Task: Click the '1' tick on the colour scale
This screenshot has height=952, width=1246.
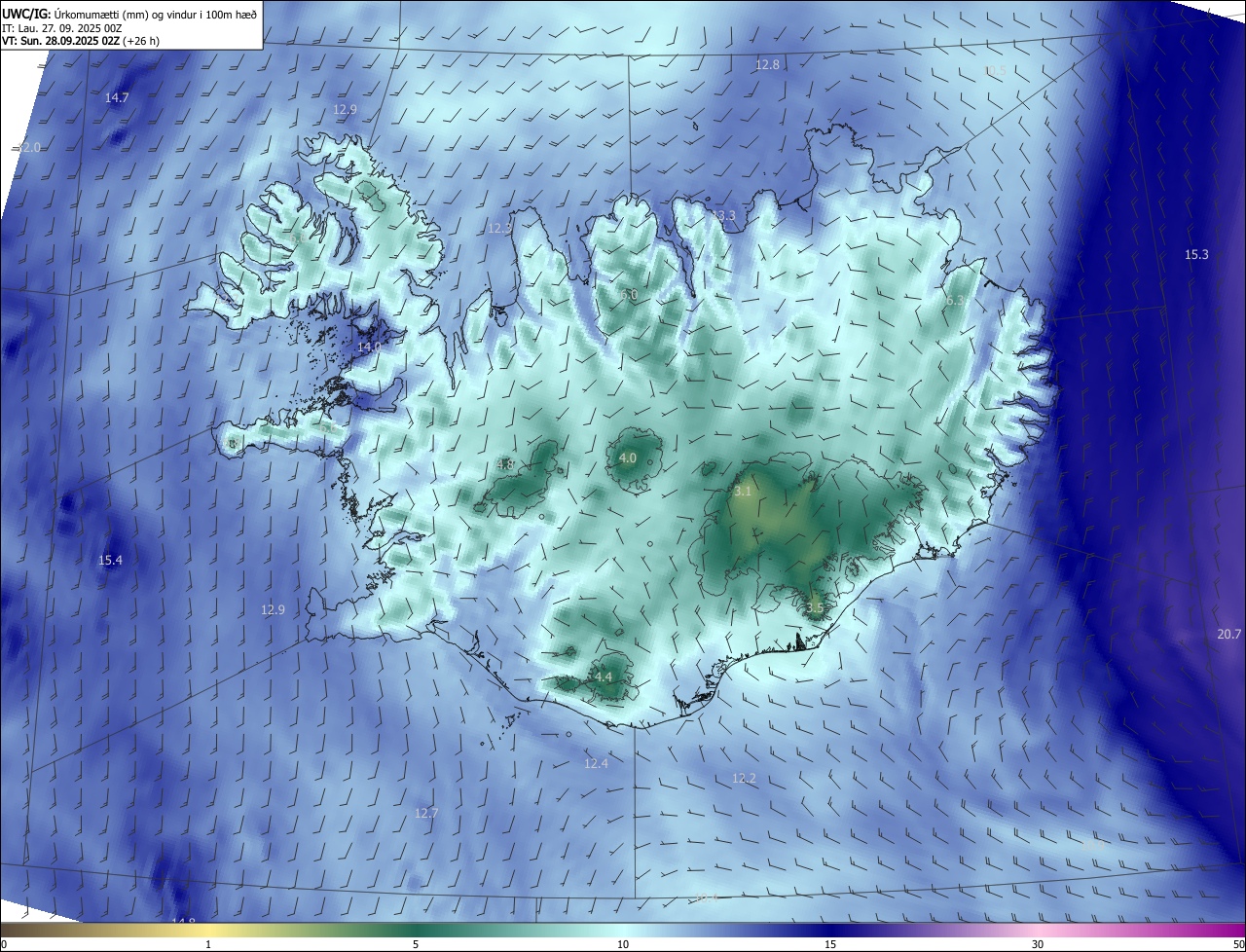Action: pyautogui.click(x=208, y=944)
